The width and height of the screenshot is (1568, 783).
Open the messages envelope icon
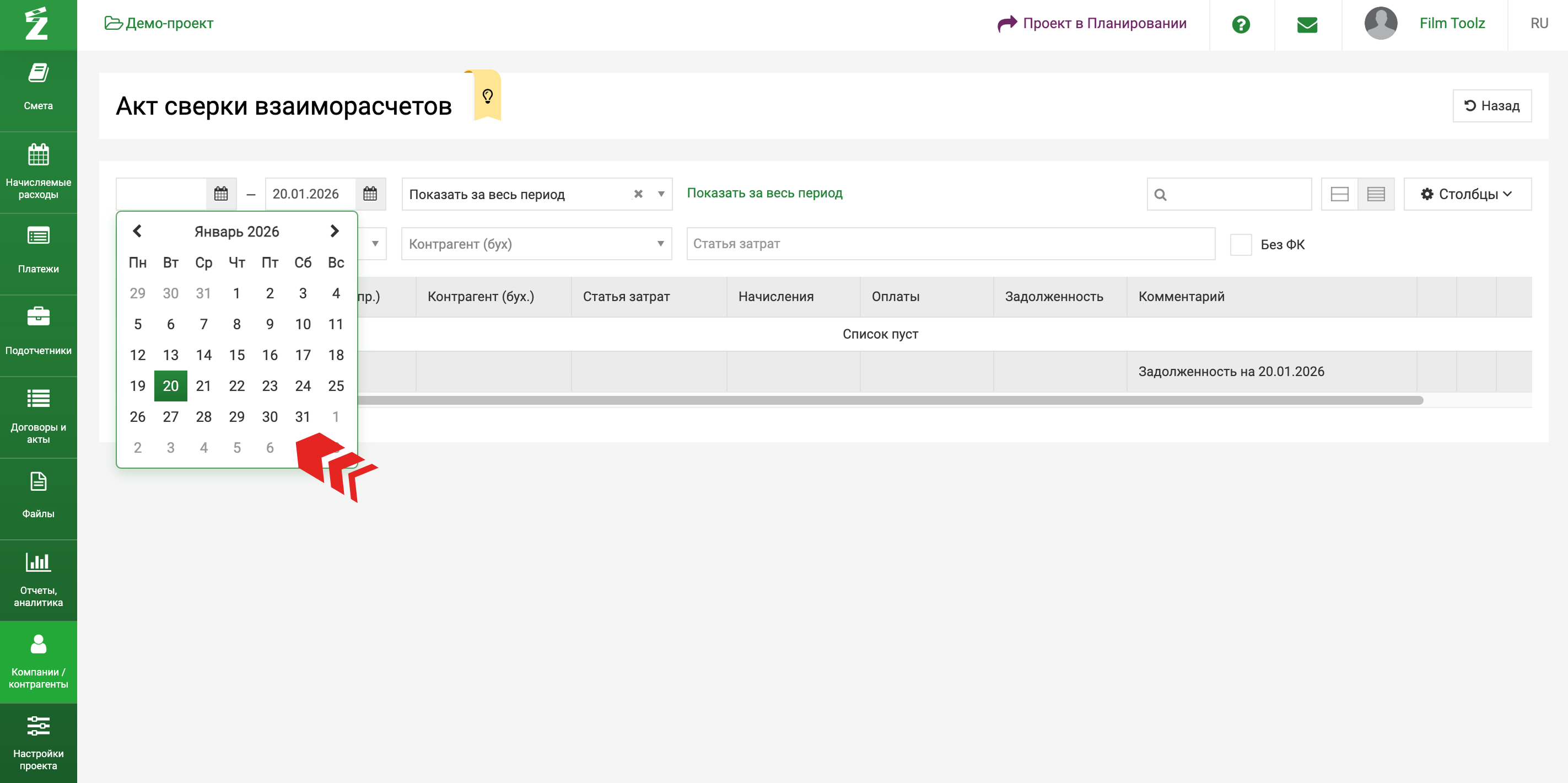point(1307,24)
